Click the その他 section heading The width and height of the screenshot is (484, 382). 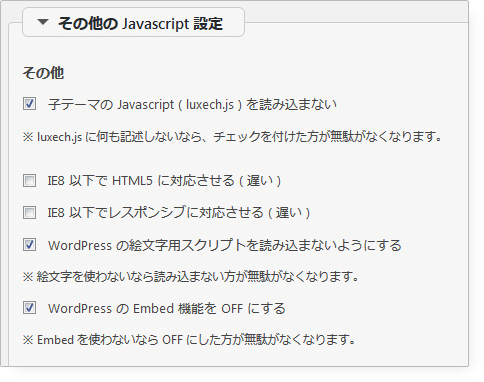pos(43,73)
